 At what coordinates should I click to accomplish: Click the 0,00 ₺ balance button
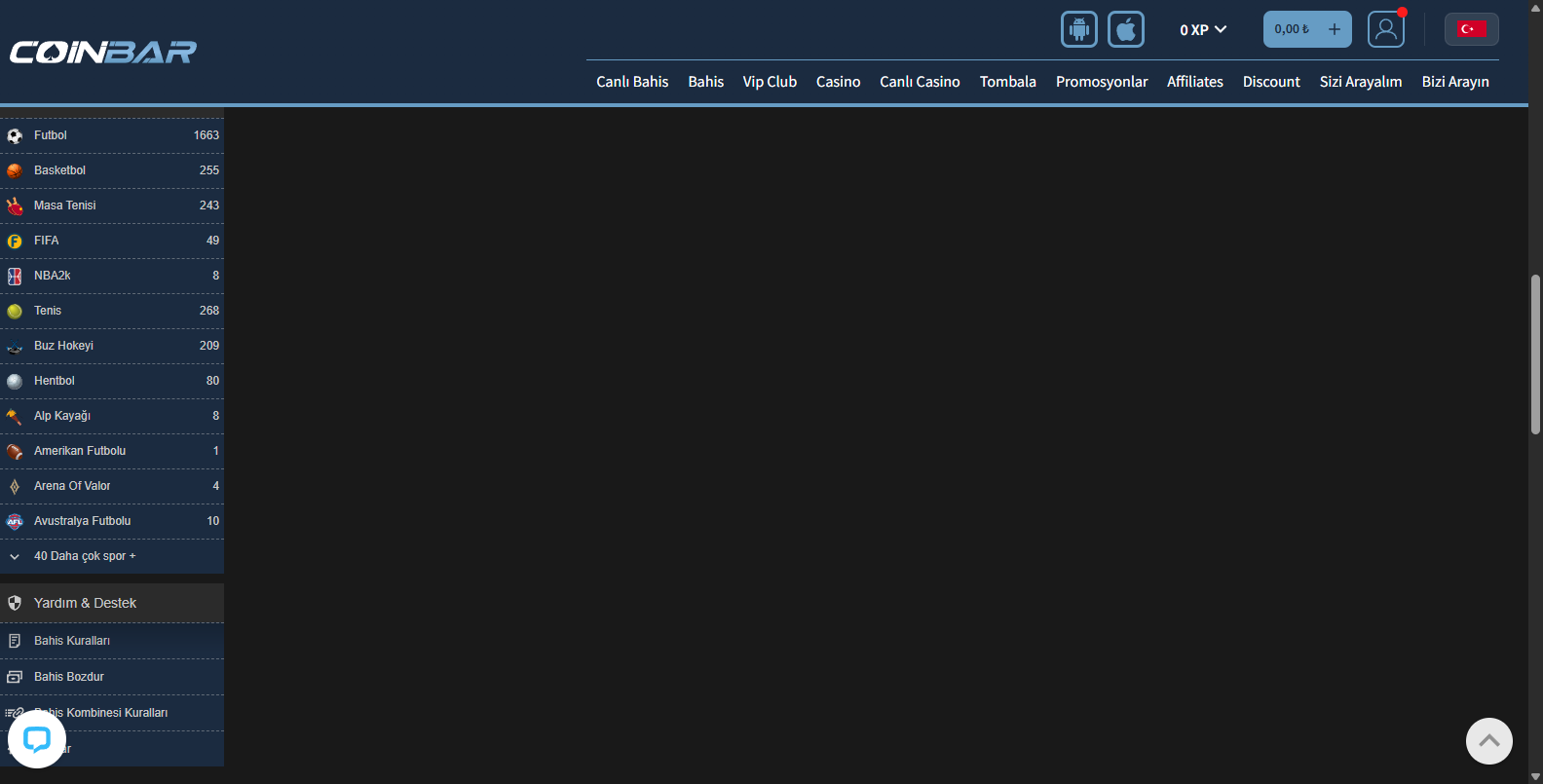point(1292,29)
